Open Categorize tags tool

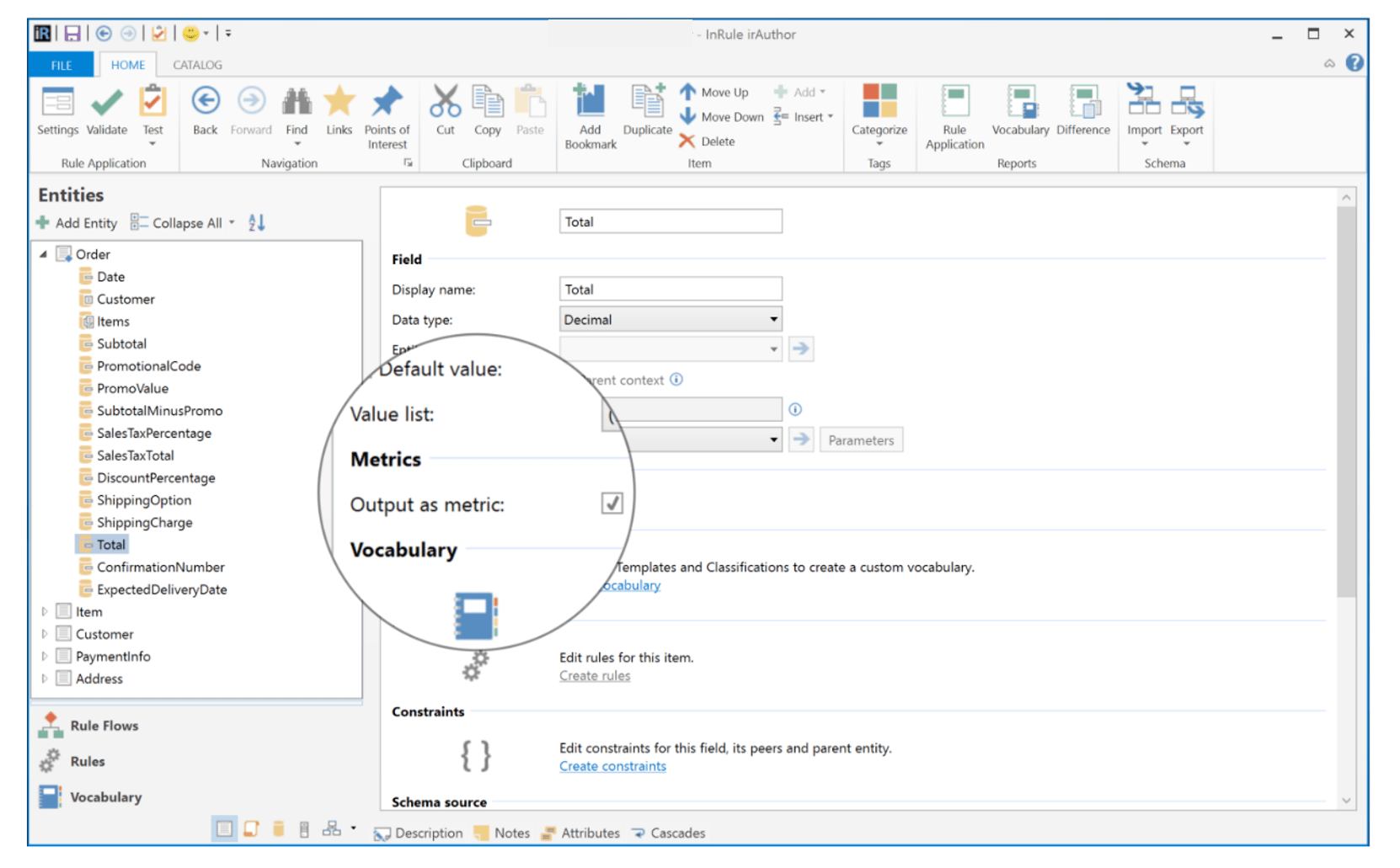point(879,114)
